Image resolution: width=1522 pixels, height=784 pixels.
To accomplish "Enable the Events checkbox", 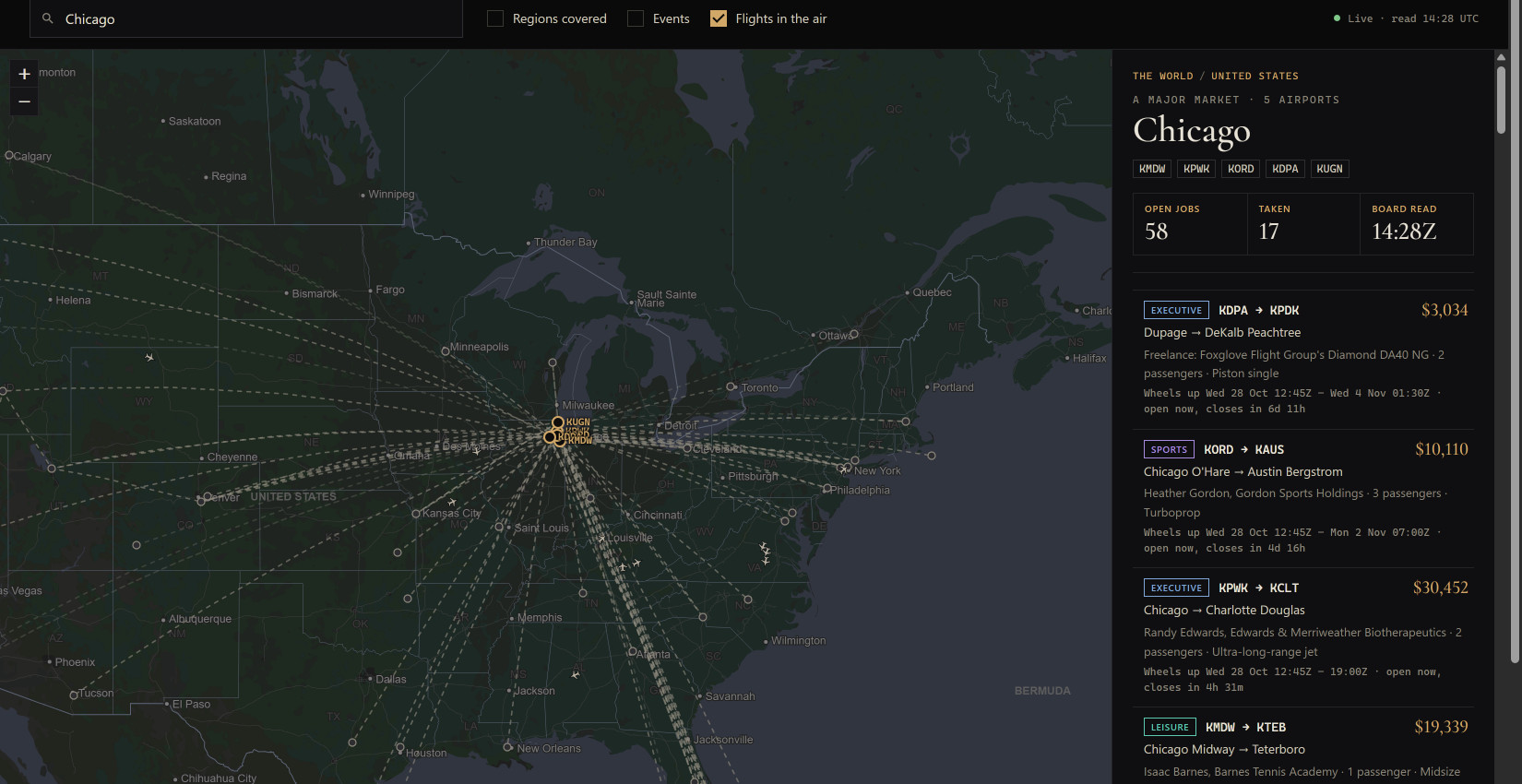I will (636, 18).
